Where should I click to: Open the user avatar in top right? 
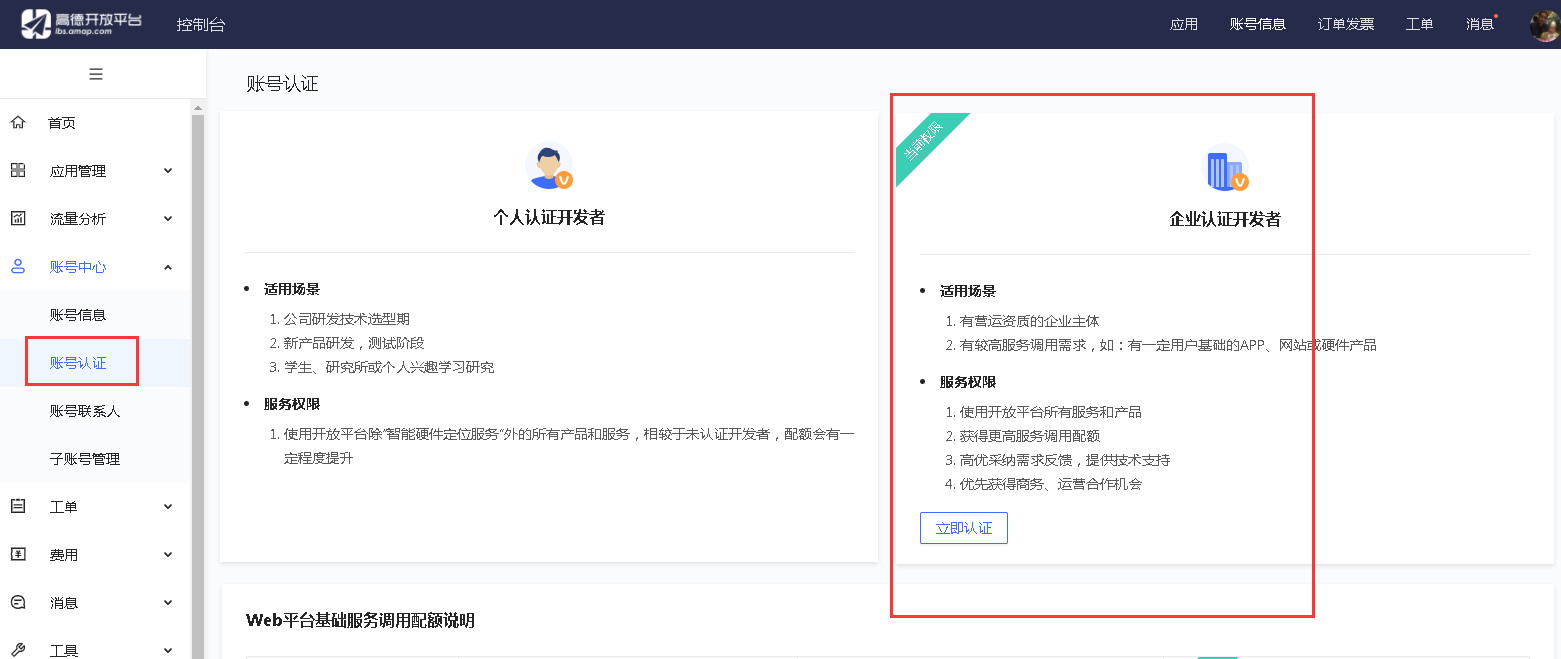(1544, 25)
